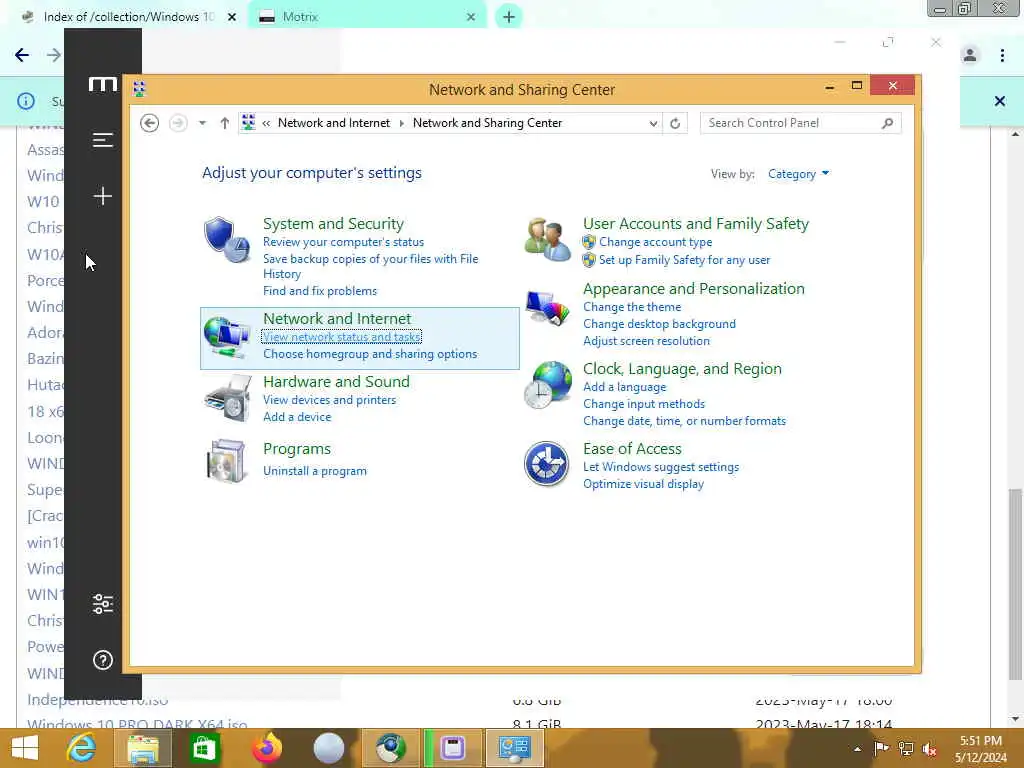1024x768 pixels.
Task: Click the browser page vertical scrollbar
Action: (1015, 583)
